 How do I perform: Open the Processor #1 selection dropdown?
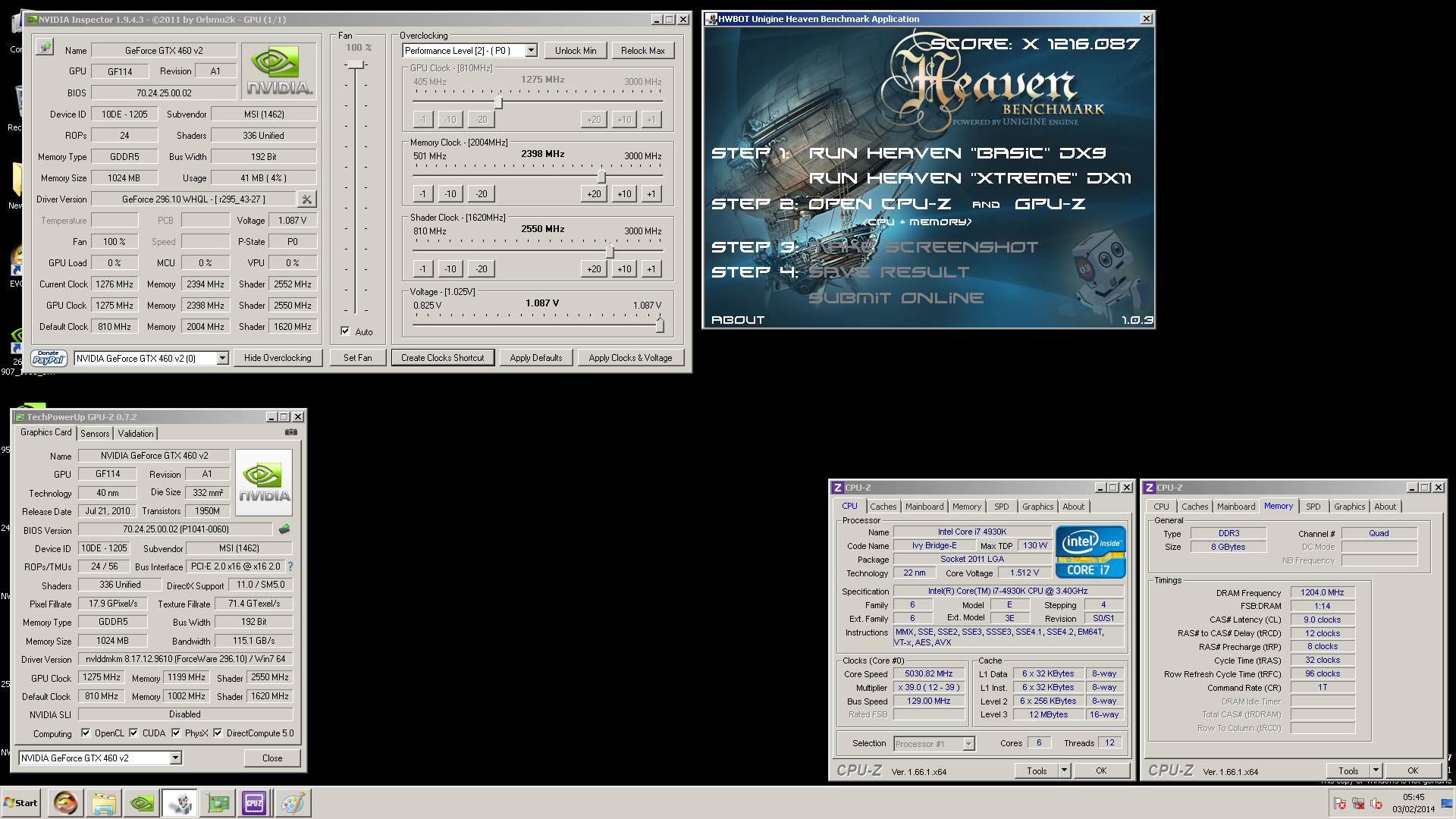point(968,744)
